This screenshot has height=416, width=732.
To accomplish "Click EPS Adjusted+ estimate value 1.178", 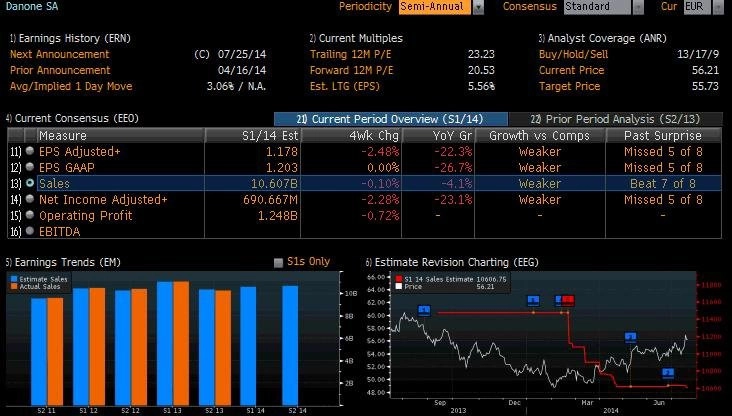I will coord(282,151).
